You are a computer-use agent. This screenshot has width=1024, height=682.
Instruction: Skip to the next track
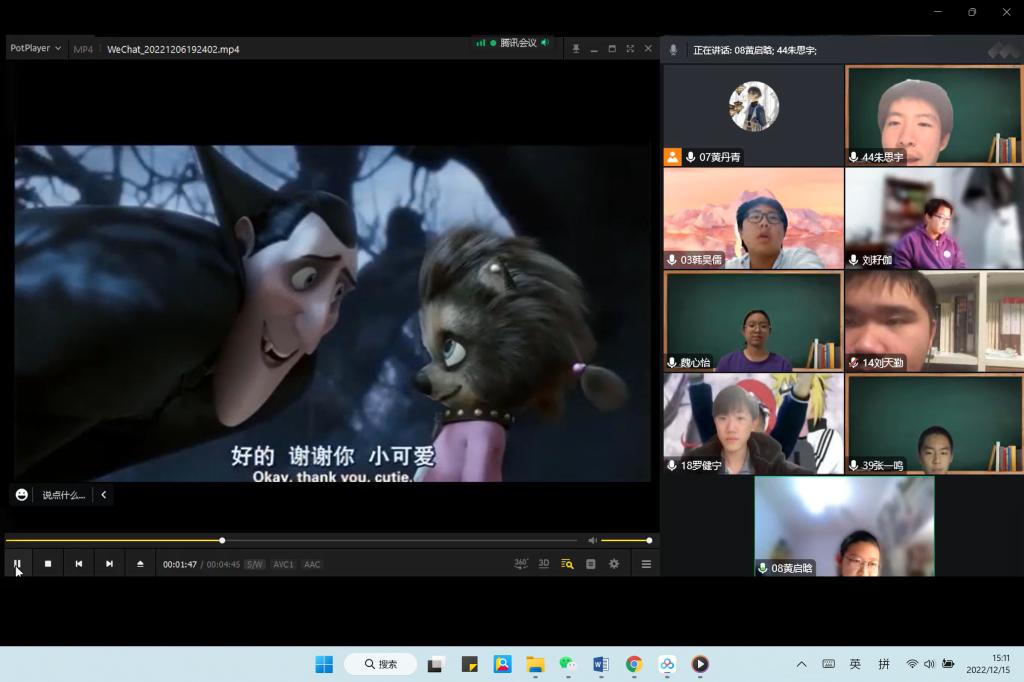[109, 564]
